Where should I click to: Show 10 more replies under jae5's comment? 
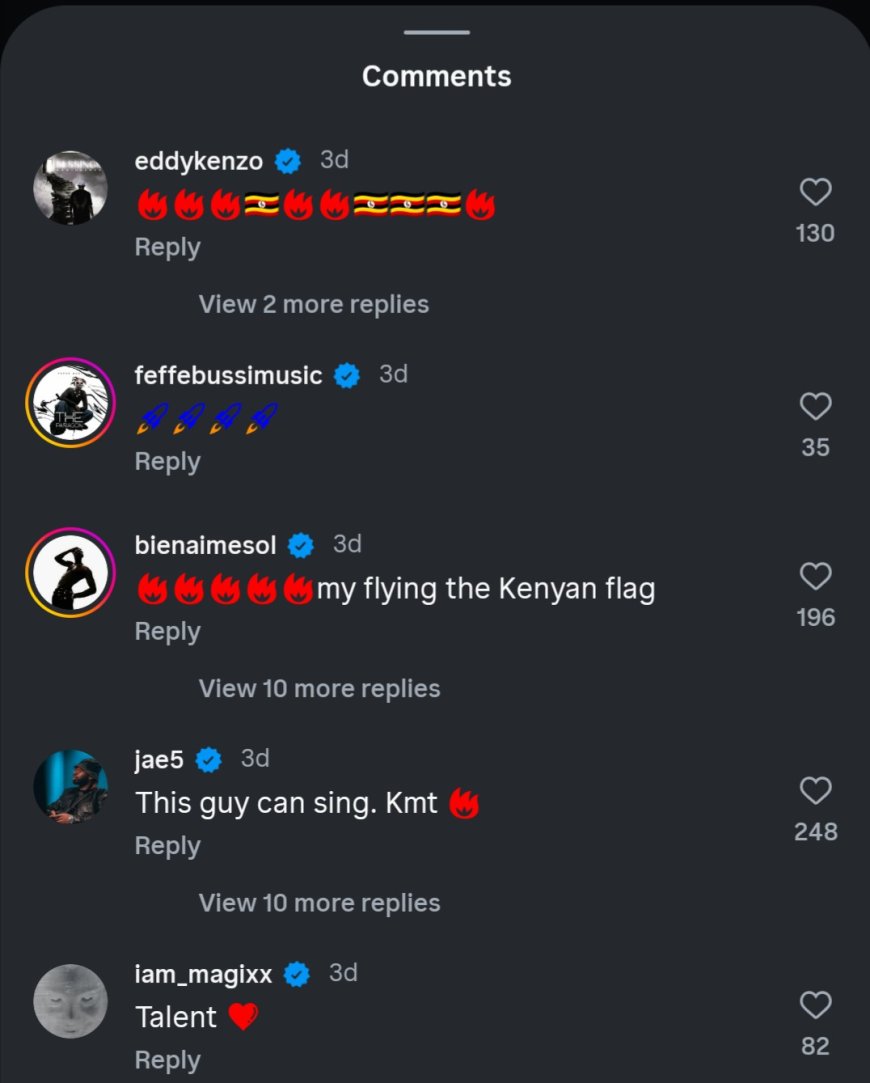tap(319, 903)
